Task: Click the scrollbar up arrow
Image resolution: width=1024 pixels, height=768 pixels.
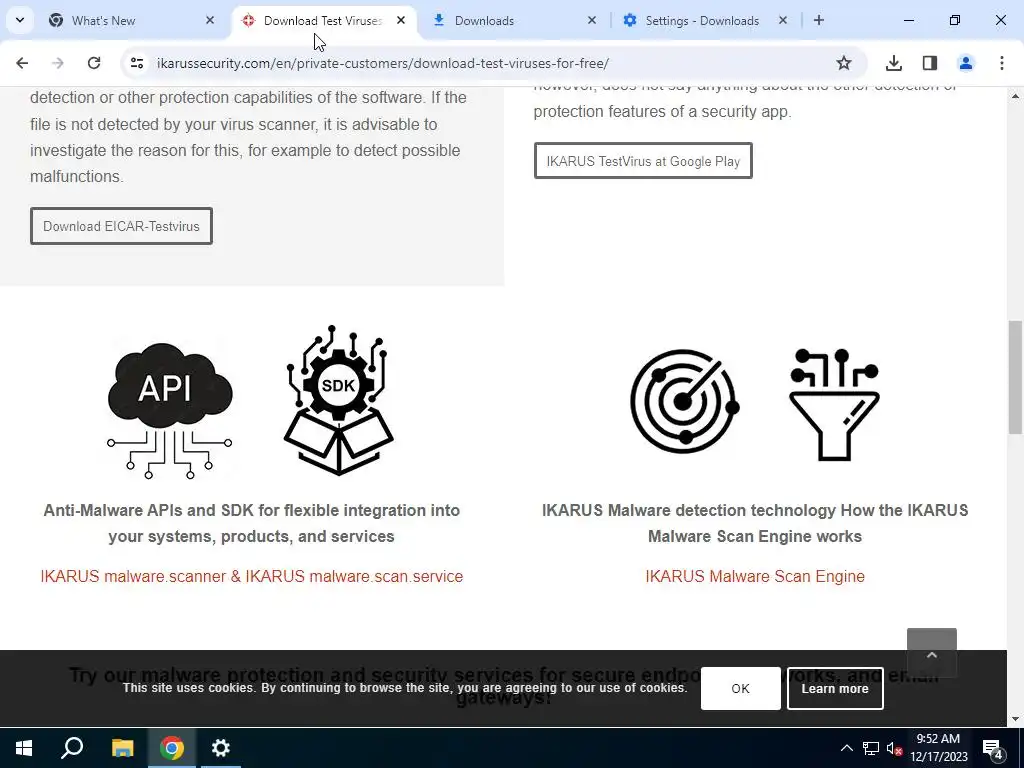Action: point(1016,96)
